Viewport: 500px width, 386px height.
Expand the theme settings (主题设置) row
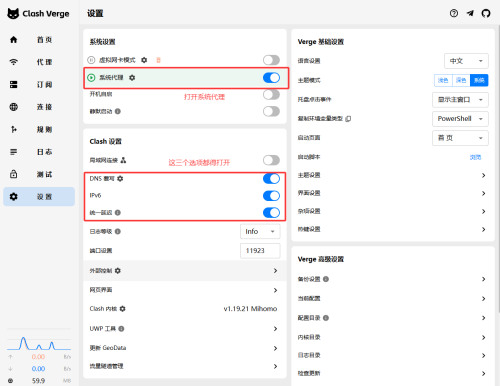(392, 175)
